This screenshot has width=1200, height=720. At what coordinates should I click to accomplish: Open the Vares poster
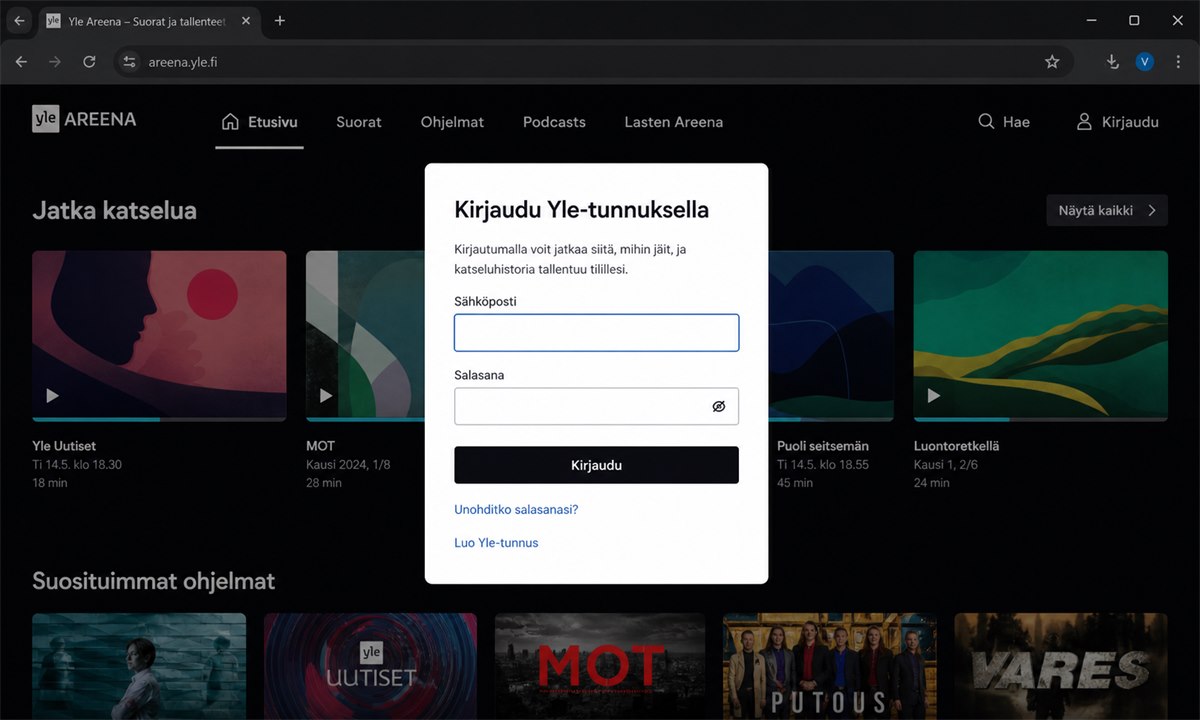coord(1061,666)
